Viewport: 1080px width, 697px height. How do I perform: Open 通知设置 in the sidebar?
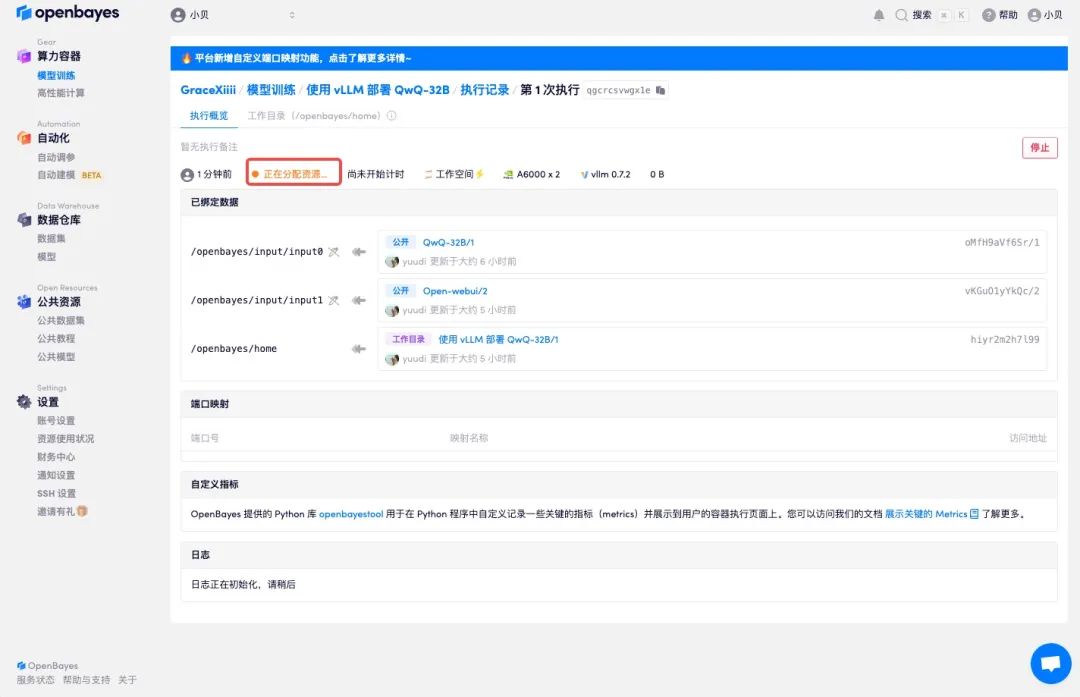[x=56, y=475]
